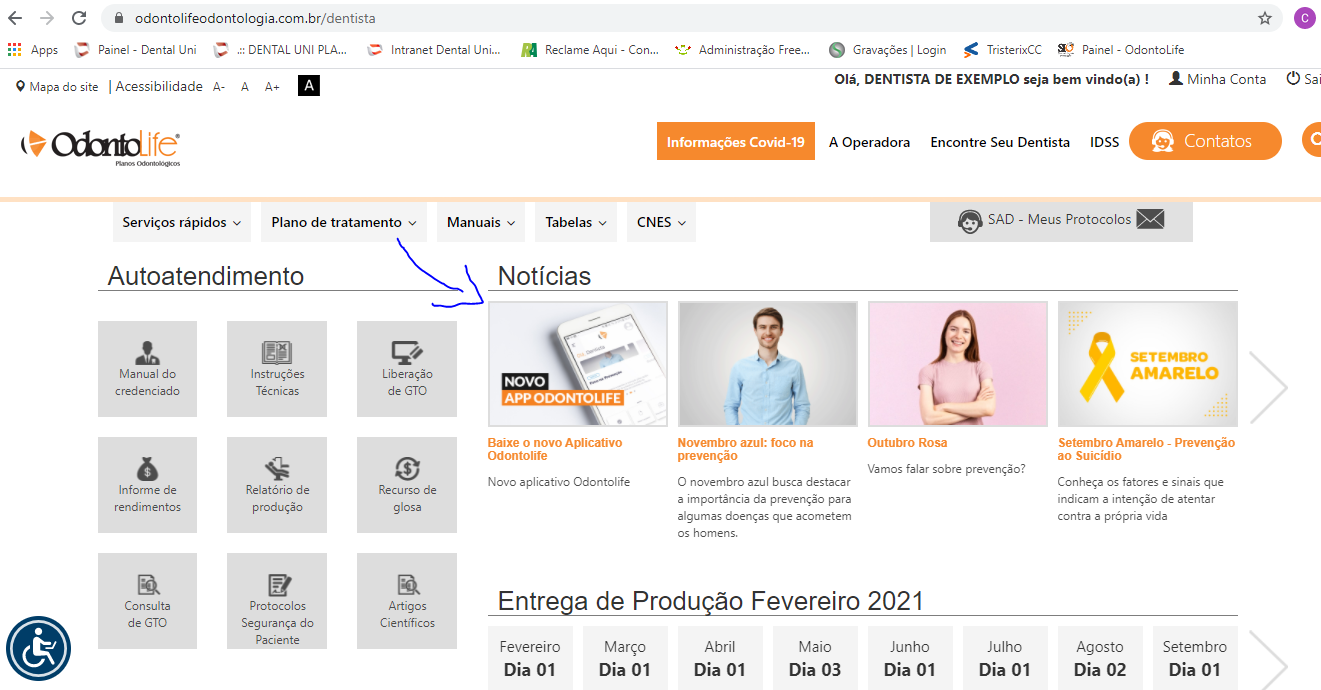1321x690 pixels.
Task: Open the Novo App Odontolife news thumbnail
Action: pyautogui.click(x=577, y=364)
